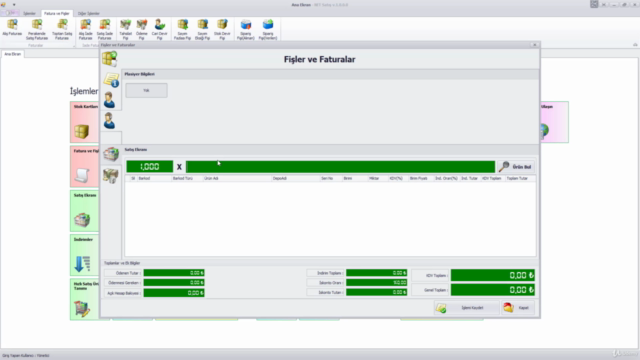The height and width of the screenshot is (360, 640).
Task: Click the Seri No column header
Action: click(331, 178)
